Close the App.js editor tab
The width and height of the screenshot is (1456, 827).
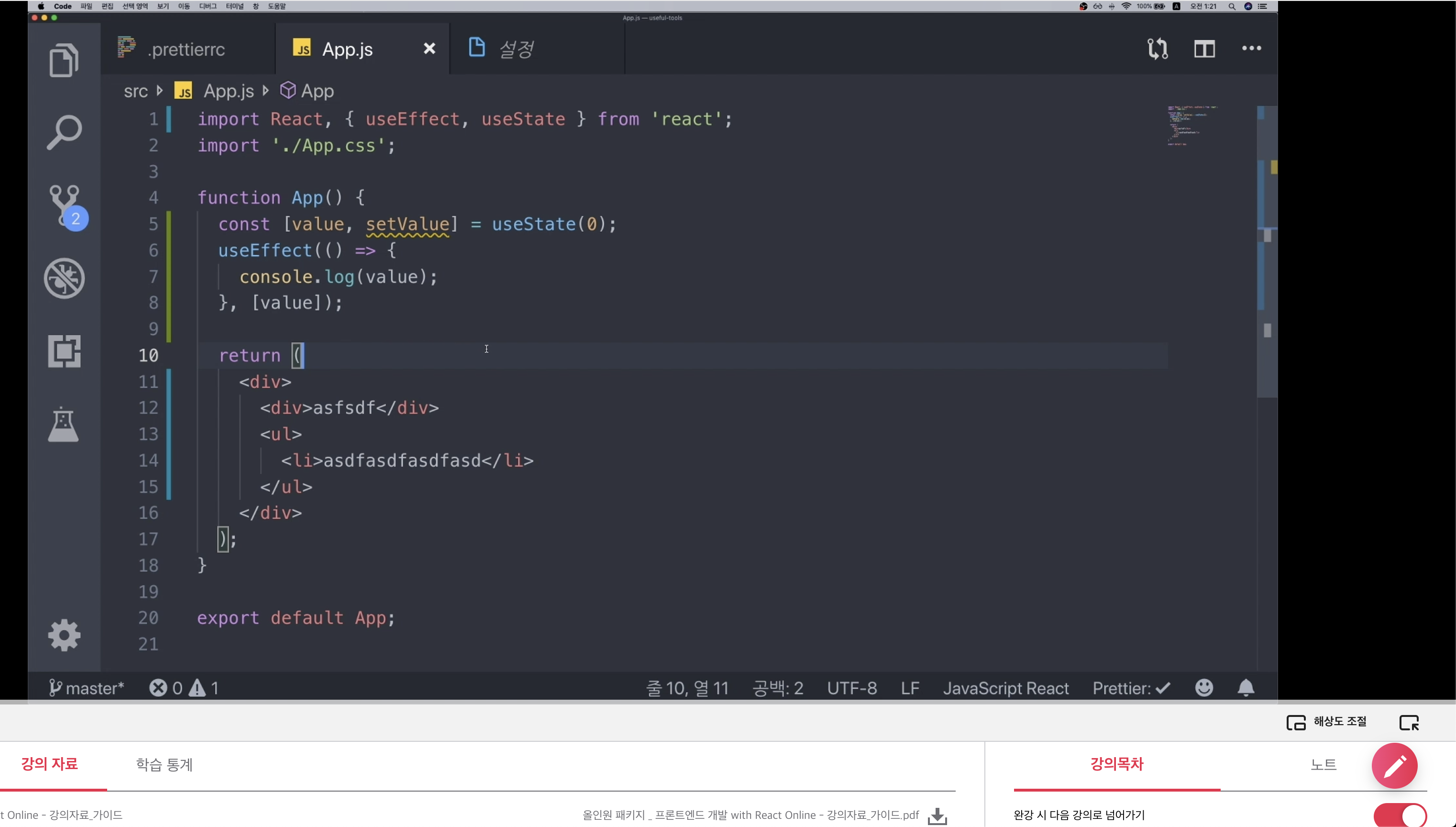point(429,49)
